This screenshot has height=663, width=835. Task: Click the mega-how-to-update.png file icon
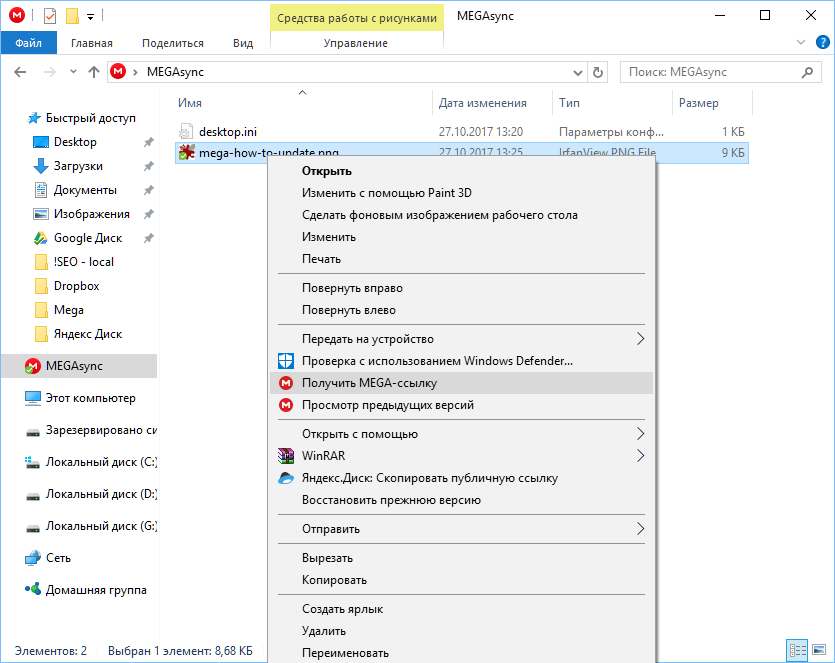[x=186, y=152]
